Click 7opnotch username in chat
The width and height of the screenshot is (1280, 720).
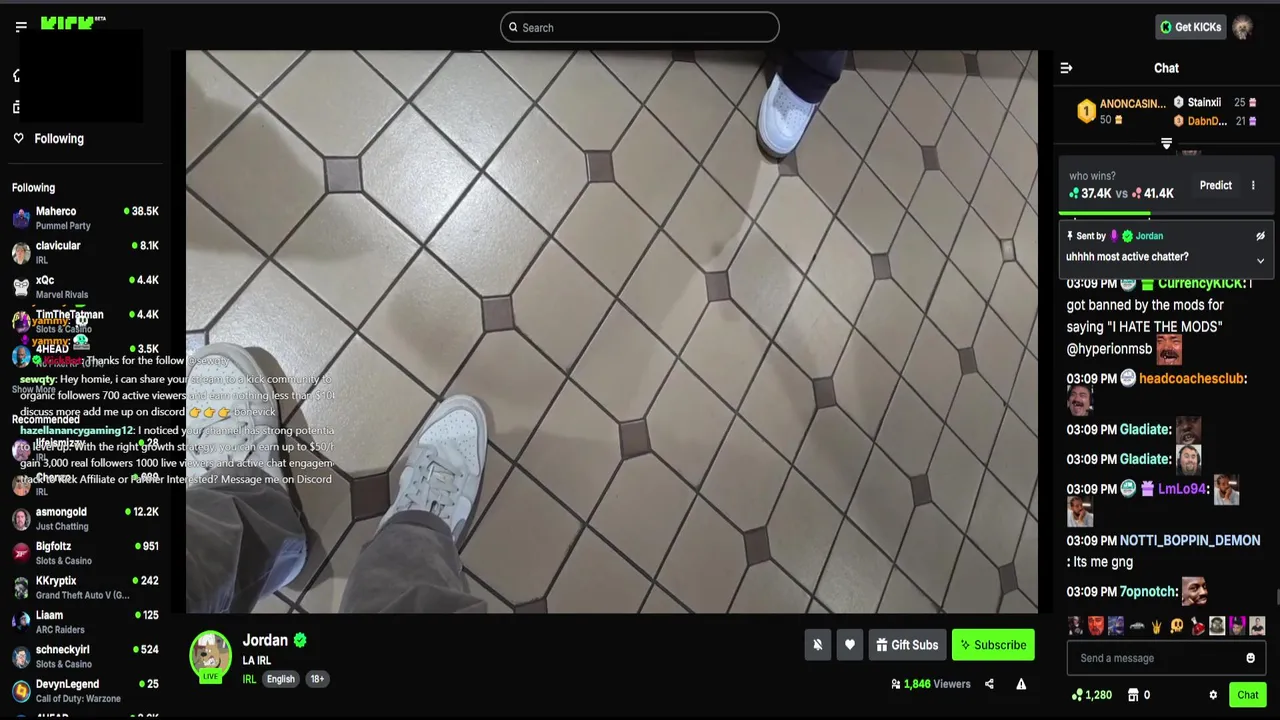(1148, 592)
